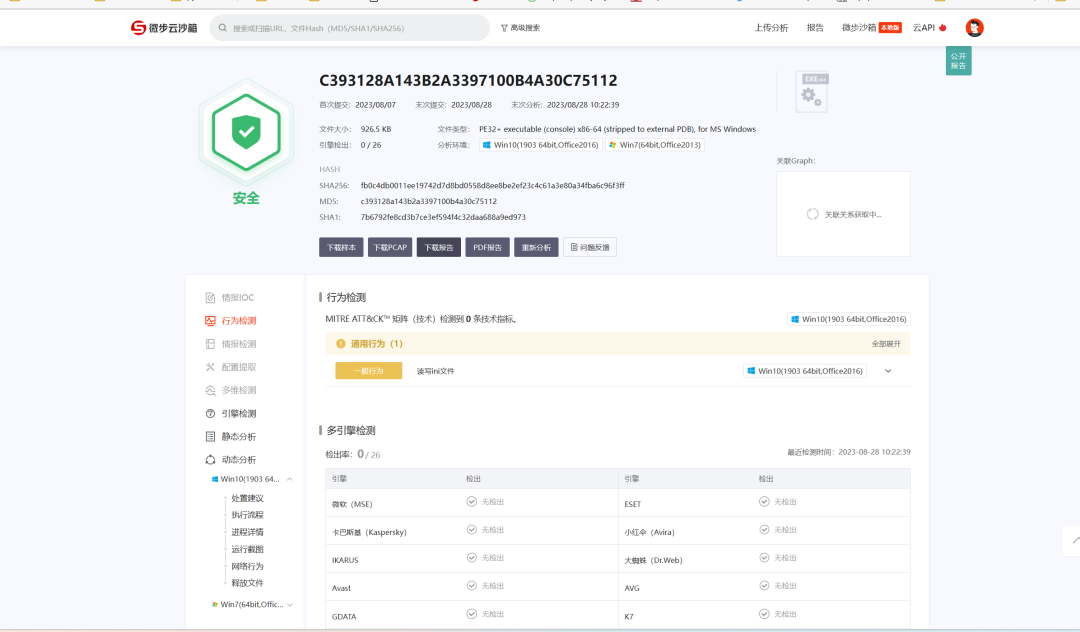Click the 配置提取 tools icon in the sidebar
The image size is (1080, 632).
tap(210, 367)
